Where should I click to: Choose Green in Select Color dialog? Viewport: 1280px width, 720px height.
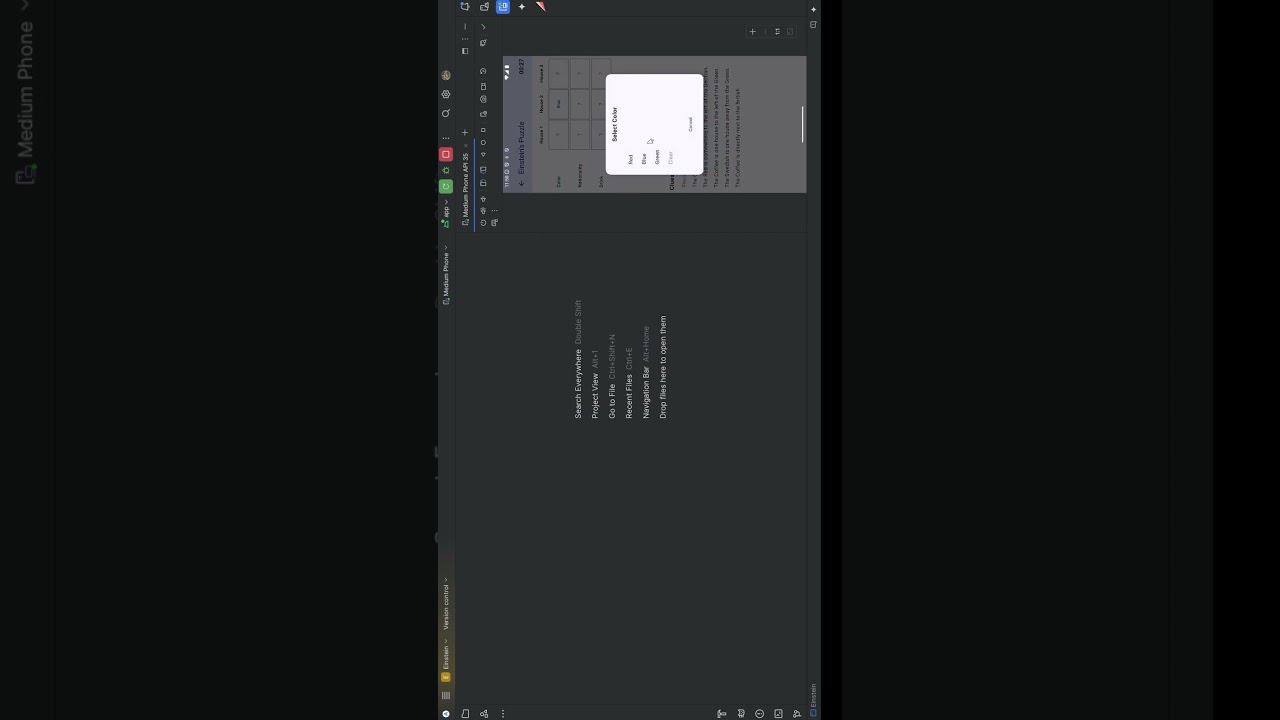click(x=657, y=157)
